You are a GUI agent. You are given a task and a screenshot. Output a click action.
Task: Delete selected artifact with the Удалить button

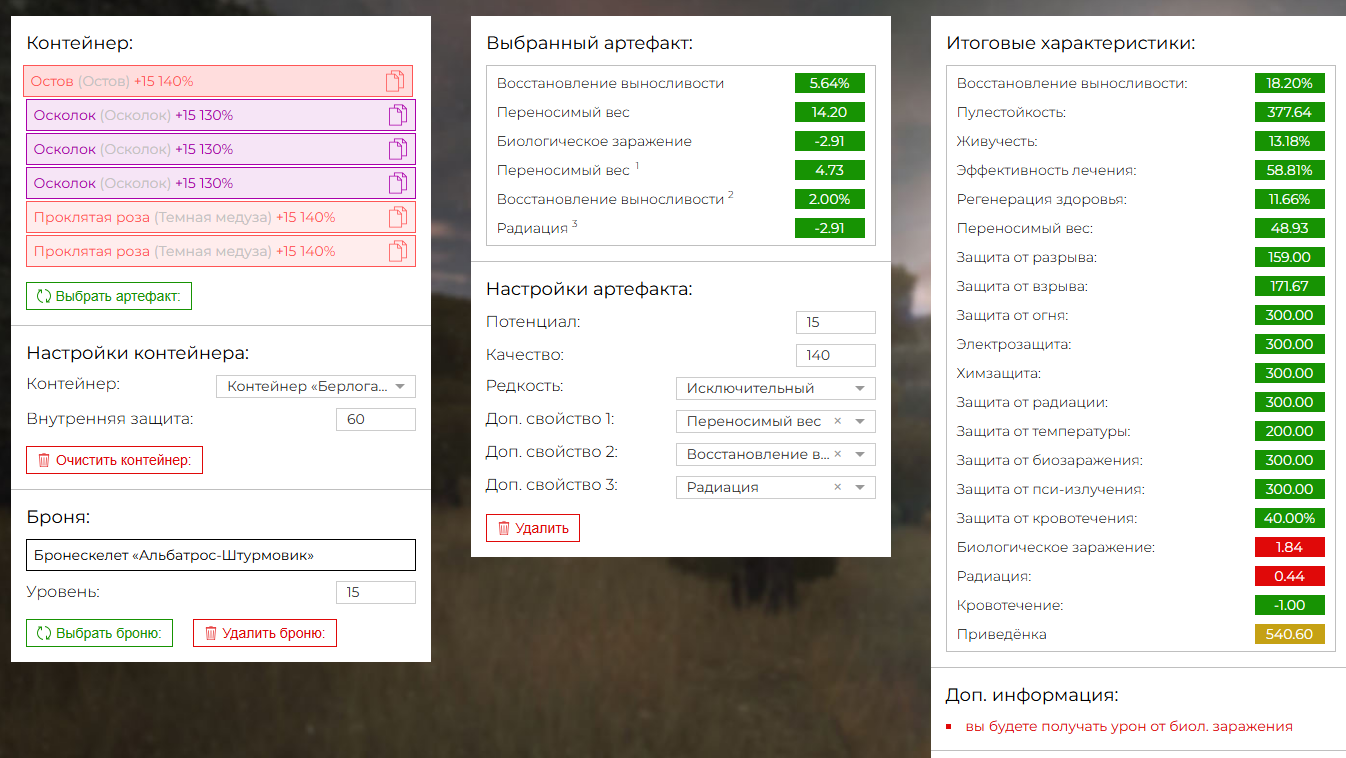pos(532,528)
